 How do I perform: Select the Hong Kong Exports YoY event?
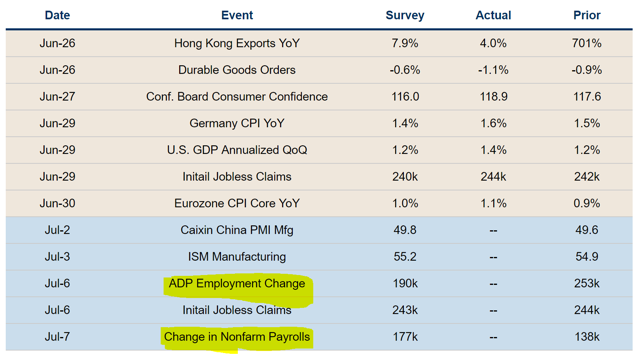[237, 43]
